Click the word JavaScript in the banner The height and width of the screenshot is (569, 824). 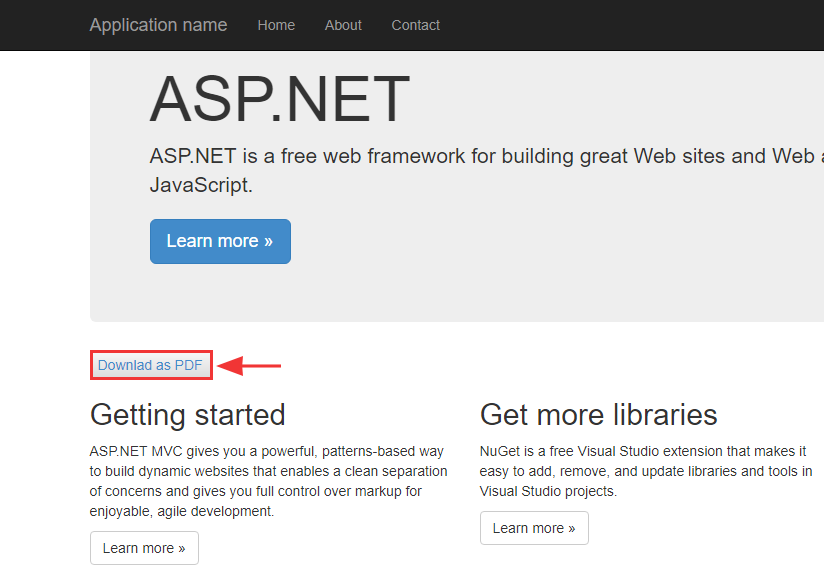point(201,185)
